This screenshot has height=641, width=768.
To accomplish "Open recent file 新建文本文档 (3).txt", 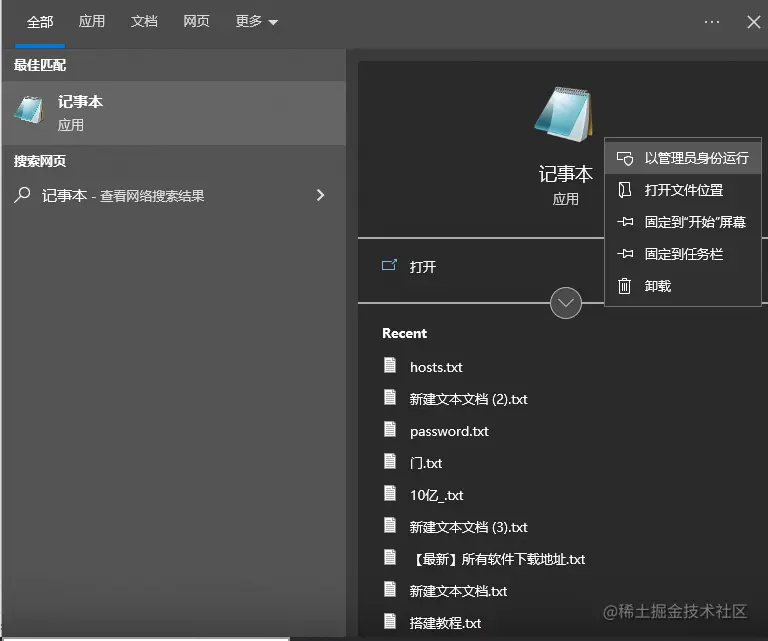I will click(468, 527).
